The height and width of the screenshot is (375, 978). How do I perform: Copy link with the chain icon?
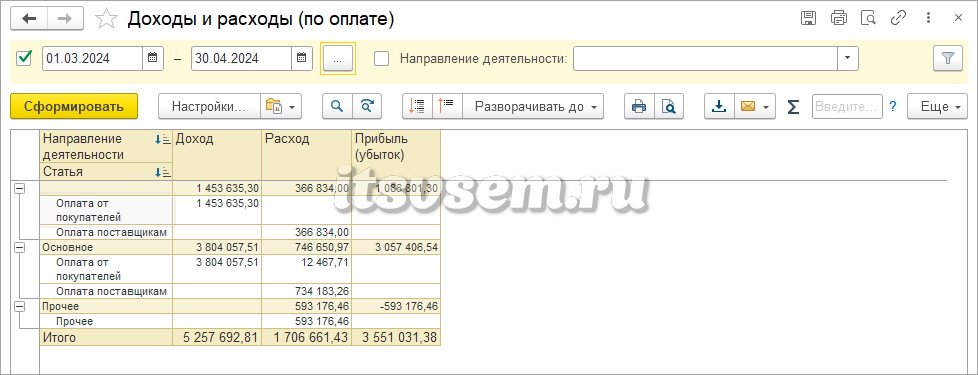[x=898, y=18]
